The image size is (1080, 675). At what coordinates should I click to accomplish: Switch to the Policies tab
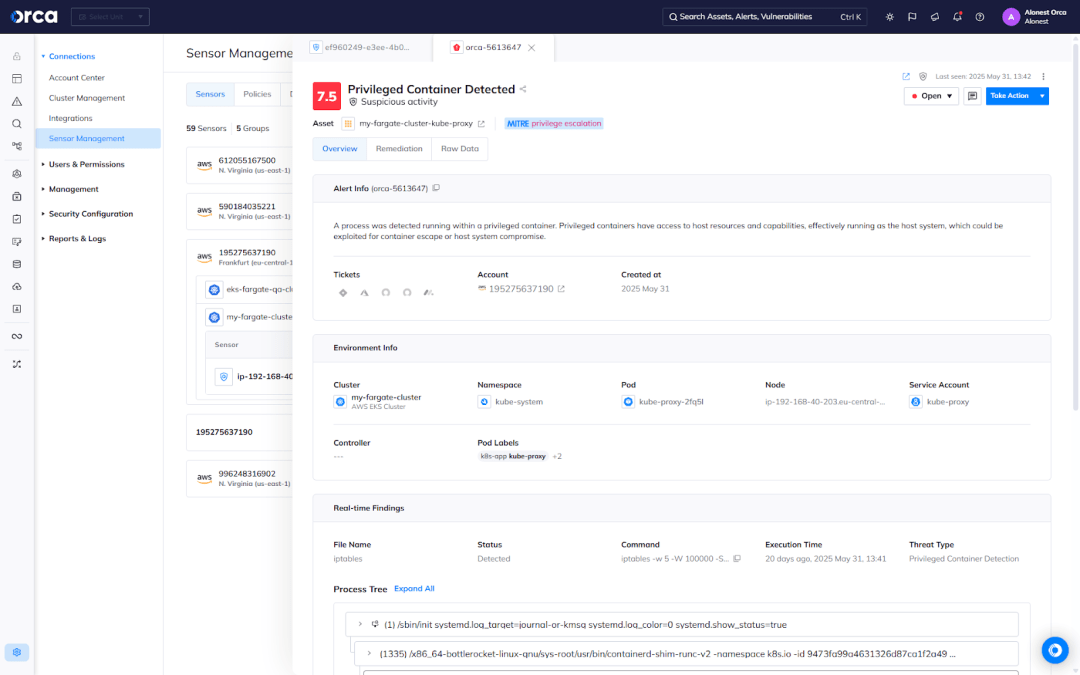coord(257,94)
